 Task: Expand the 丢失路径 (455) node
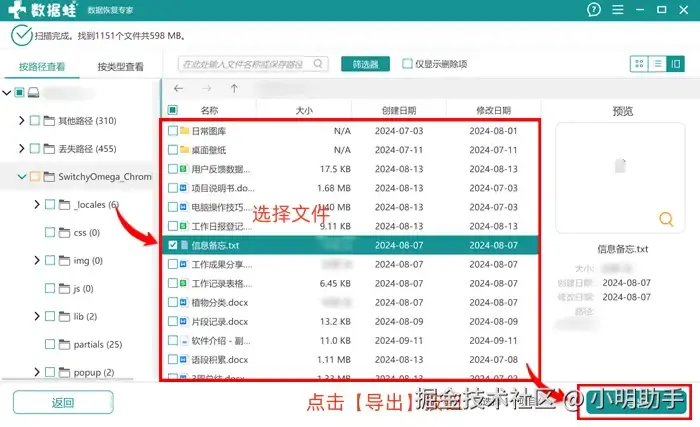click(x=21, y=148)
